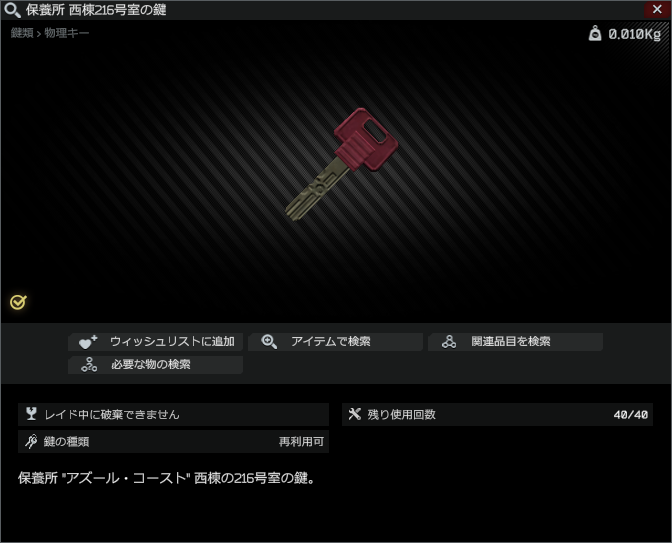672x543 pixels.
Task: Click the 鍵の種類 row label
Action: coord(66,441)
